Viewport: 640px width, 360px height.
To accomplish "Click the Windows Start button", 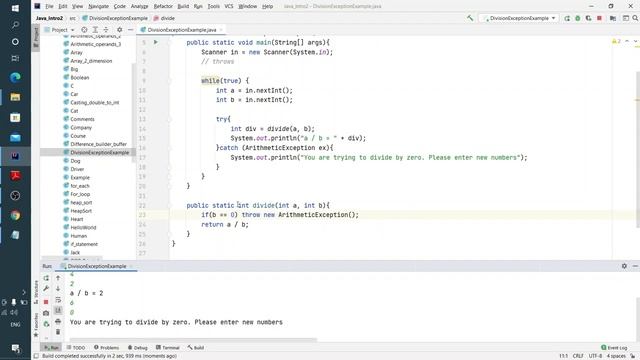I will 15,8.
